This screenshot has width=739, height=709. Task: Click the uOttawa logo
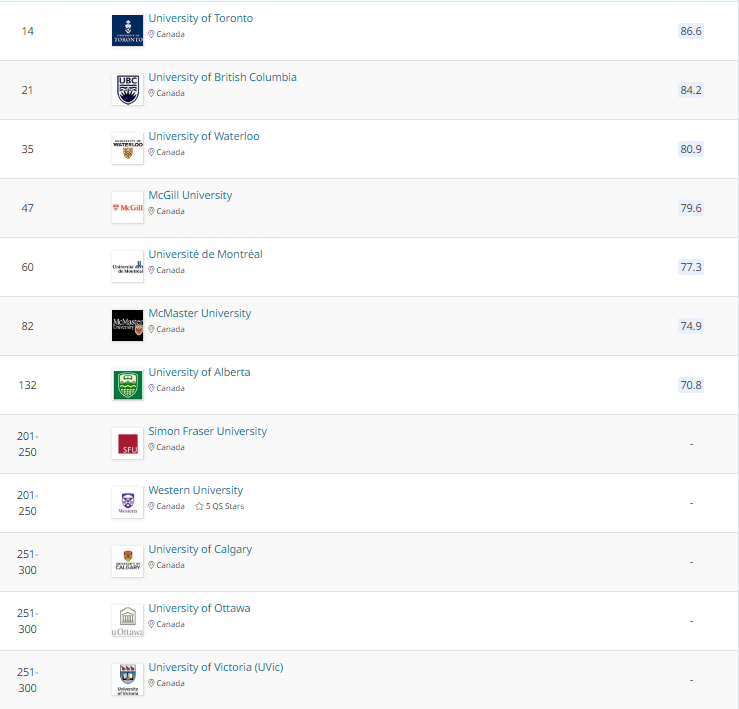click(x=127, y=621)
